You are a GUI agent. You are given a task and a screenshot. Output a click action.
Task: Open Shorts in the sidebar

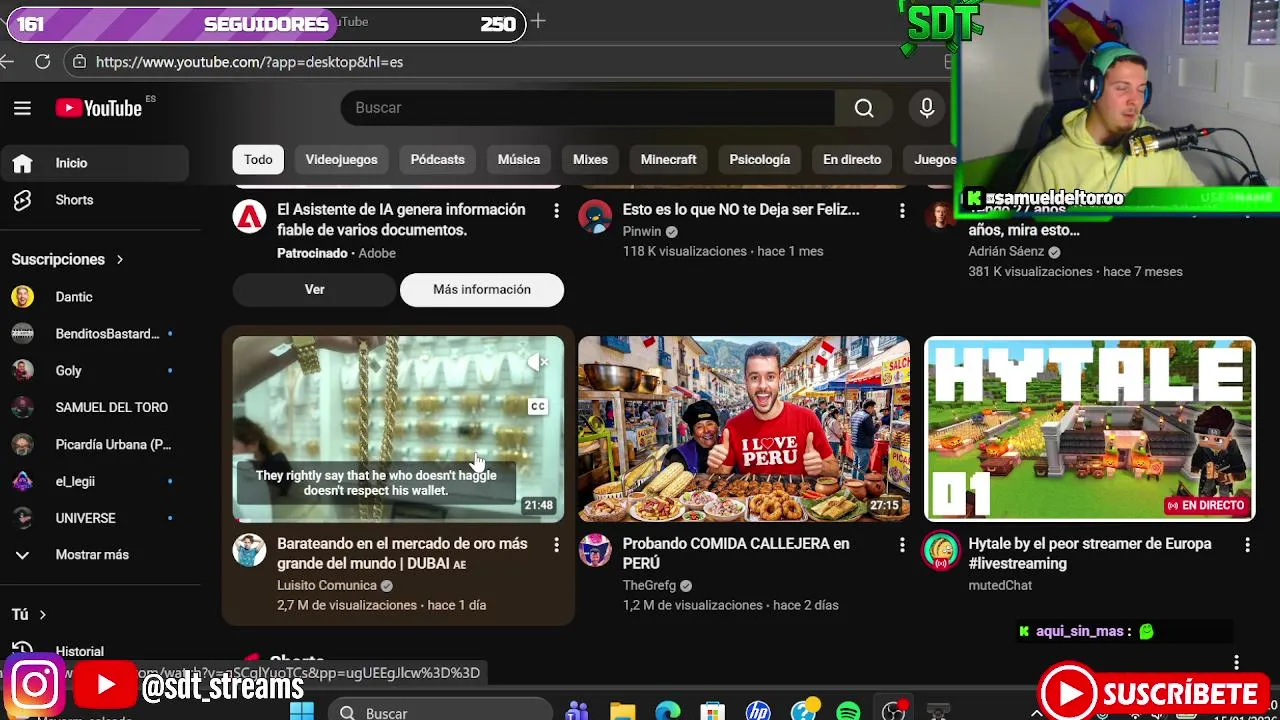95,200
